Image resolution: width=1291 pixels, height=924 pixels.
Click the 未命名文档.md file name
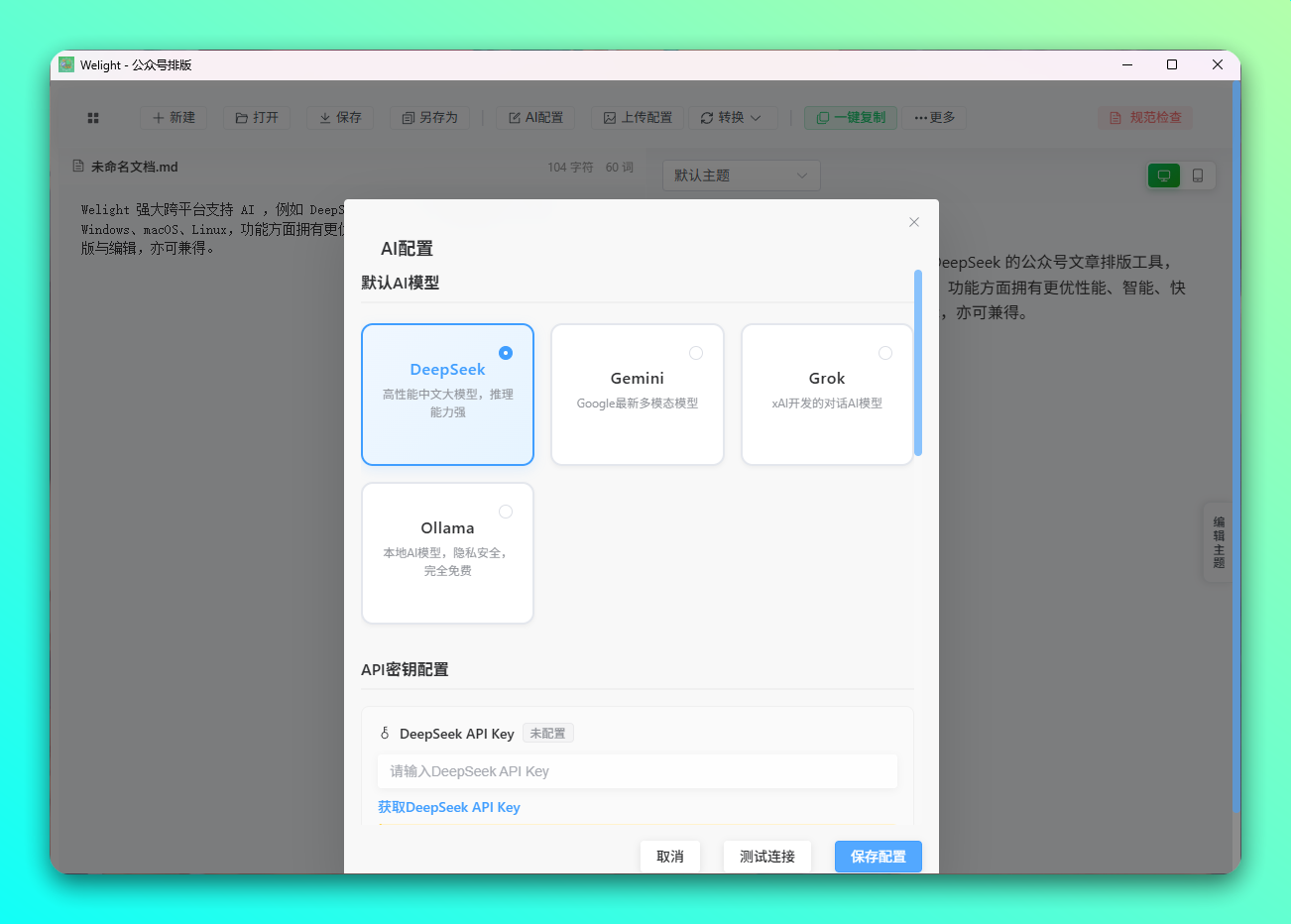[135, 167]
